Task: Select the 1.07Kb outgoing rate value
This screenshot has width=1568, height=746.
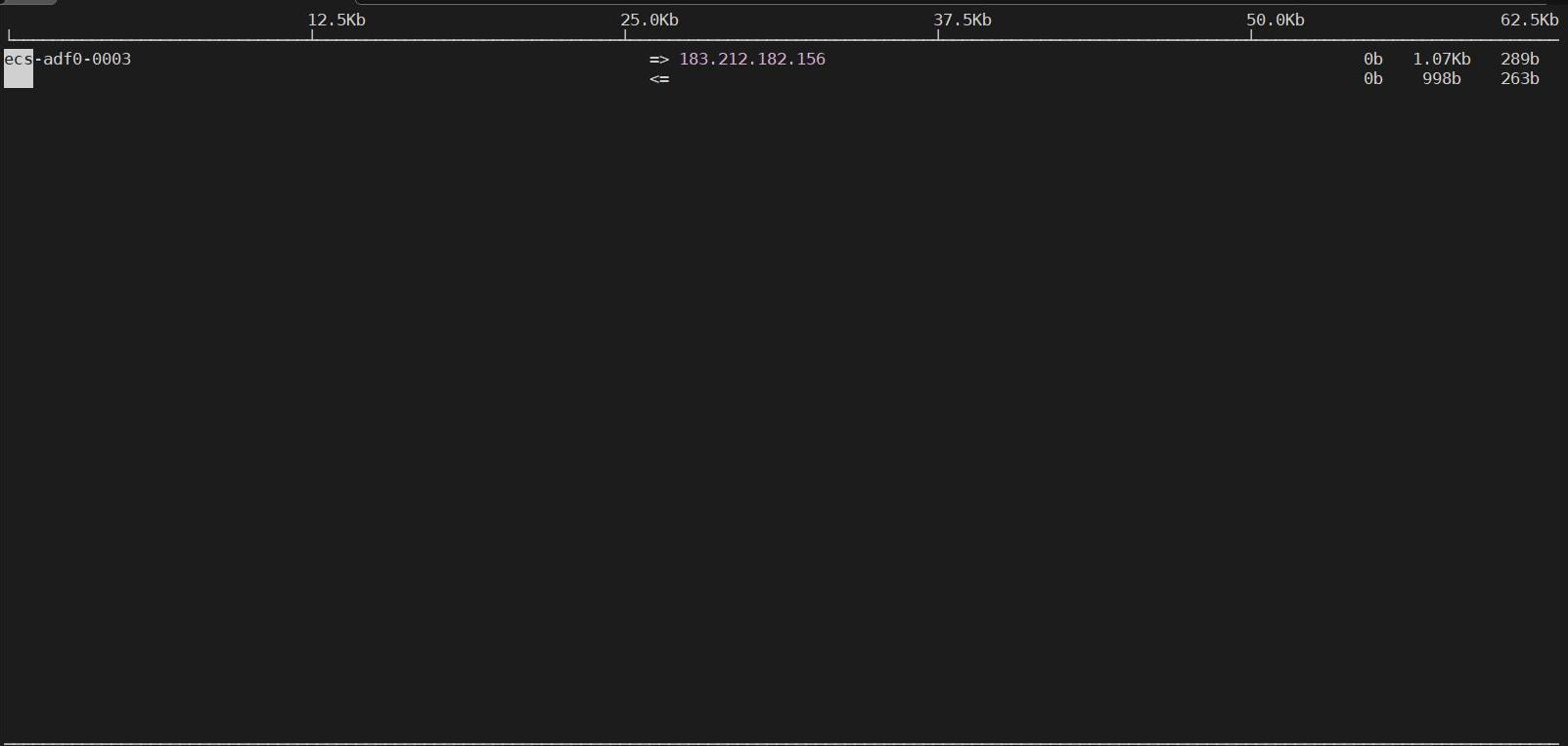Action: click(1442, 59)
